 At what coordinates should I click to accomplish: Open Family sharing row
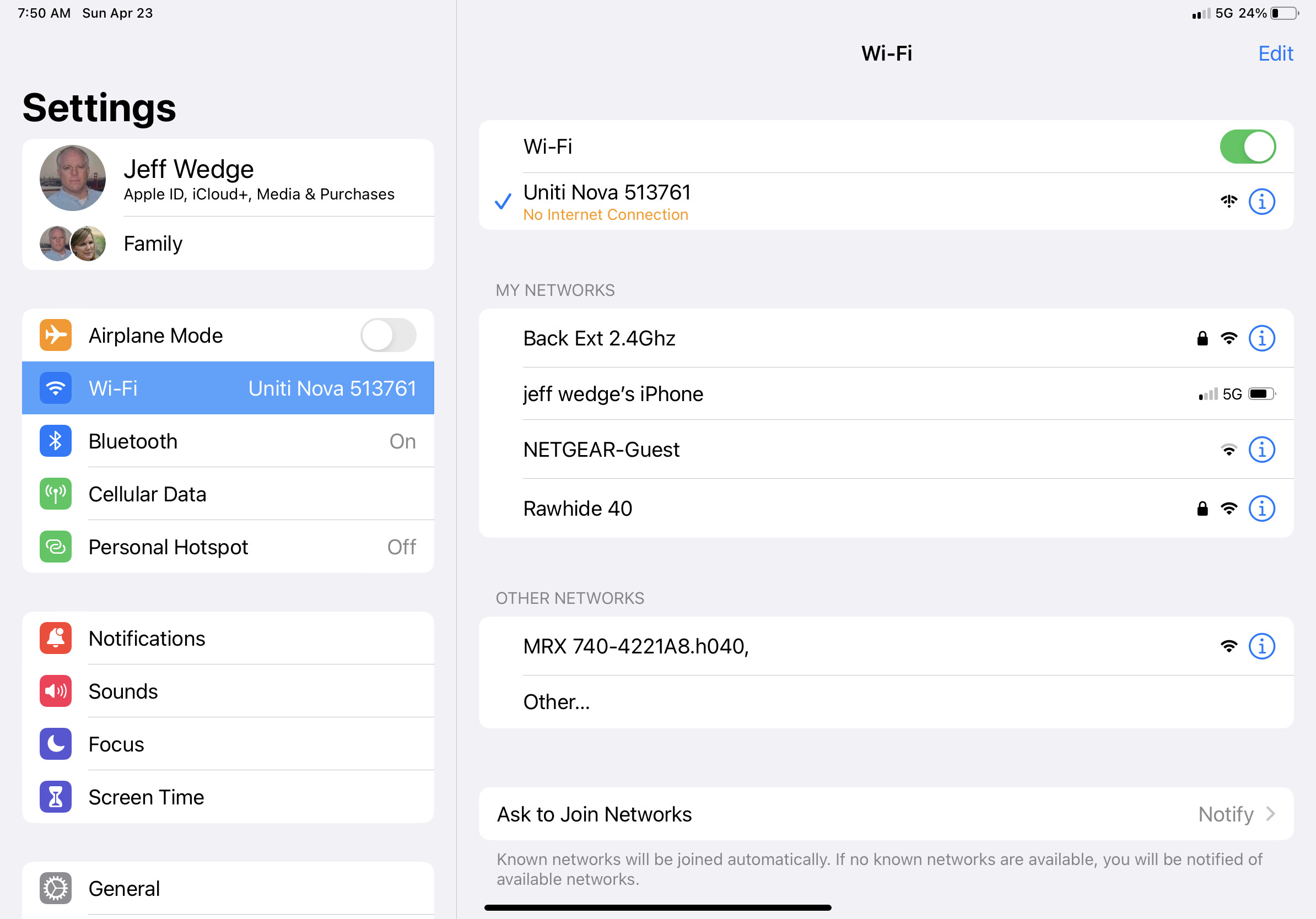pyautogui.click(x=228, y=244)
